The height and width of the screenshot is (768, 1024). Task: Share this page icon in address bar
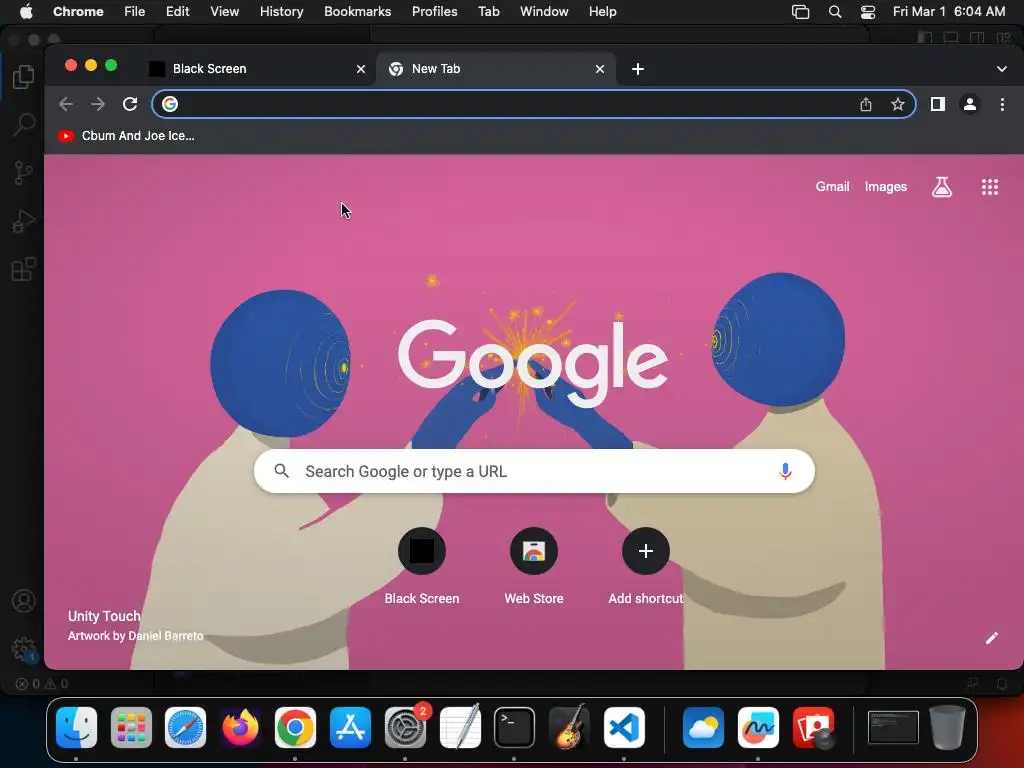(x=866, y=104)
